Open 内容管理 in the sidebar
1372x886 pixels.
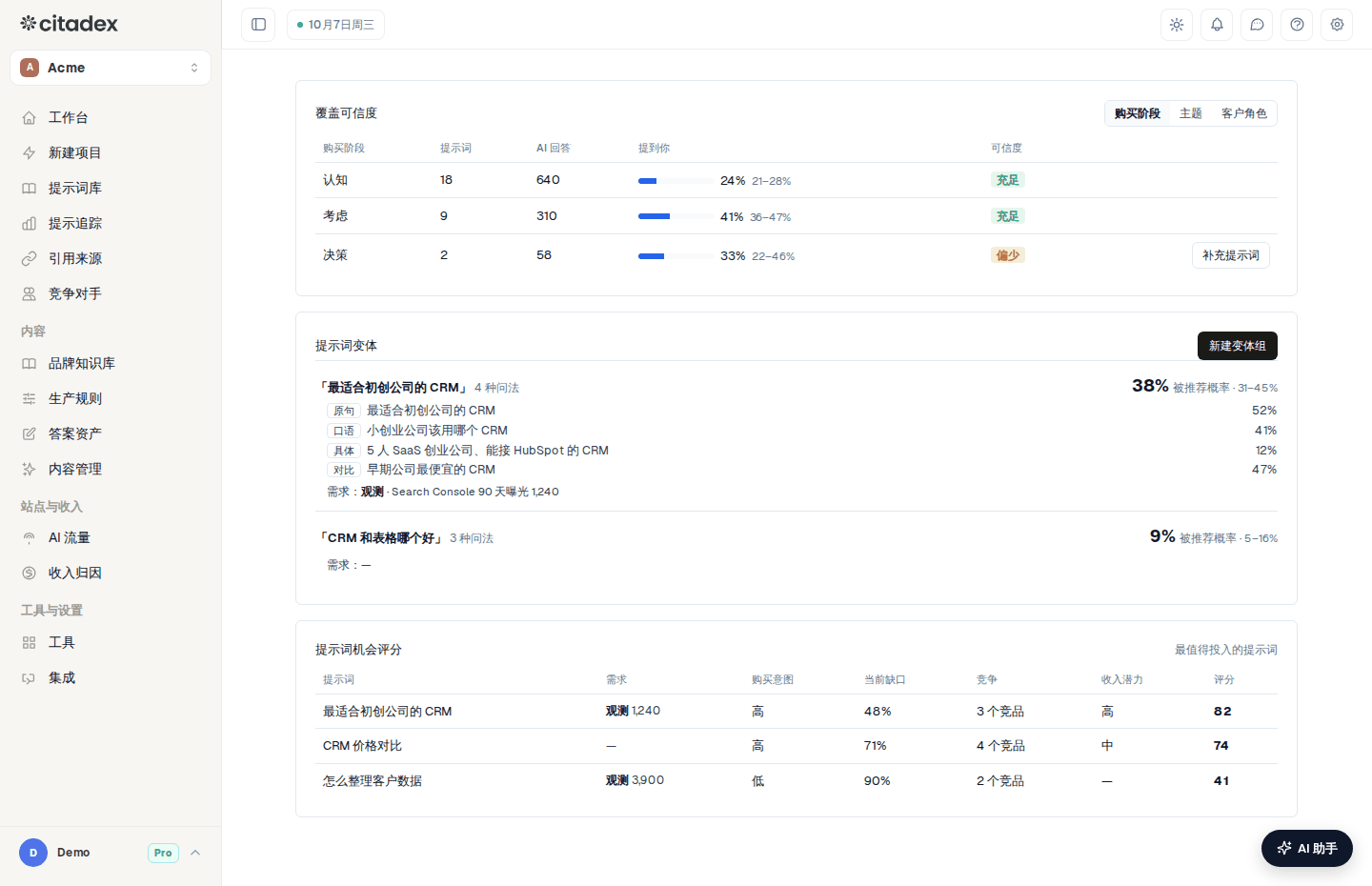click(x=111, y=469)
